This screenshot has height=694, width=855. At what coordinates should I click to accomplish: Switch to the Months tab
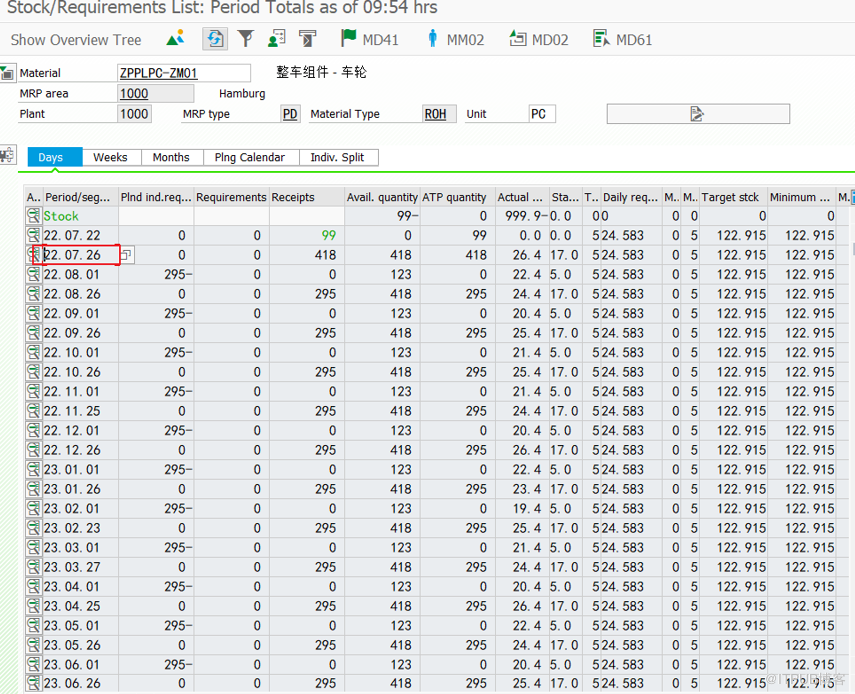171,157
